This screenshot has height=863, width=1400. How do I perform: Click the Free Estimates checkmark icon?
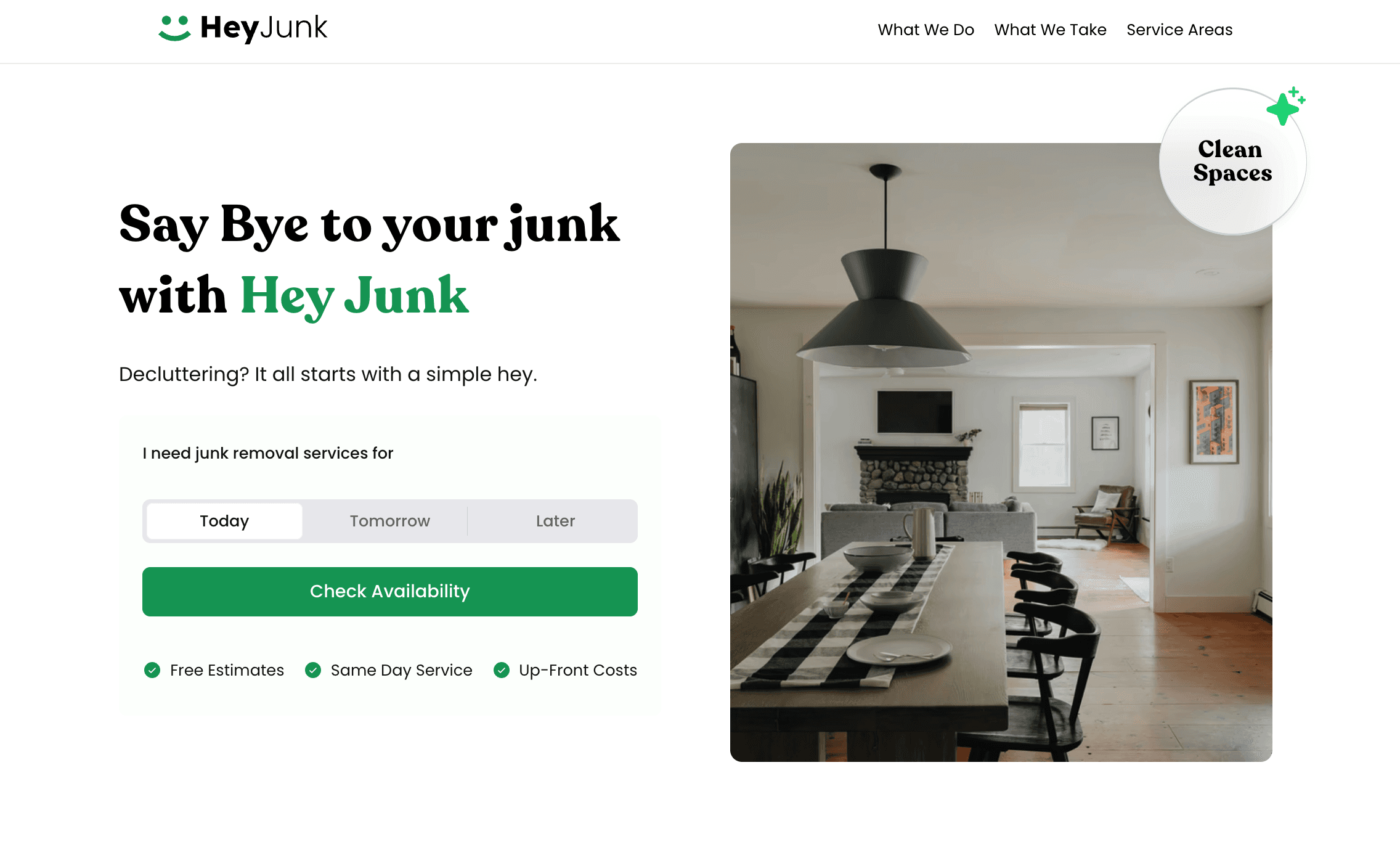[152, 670]
